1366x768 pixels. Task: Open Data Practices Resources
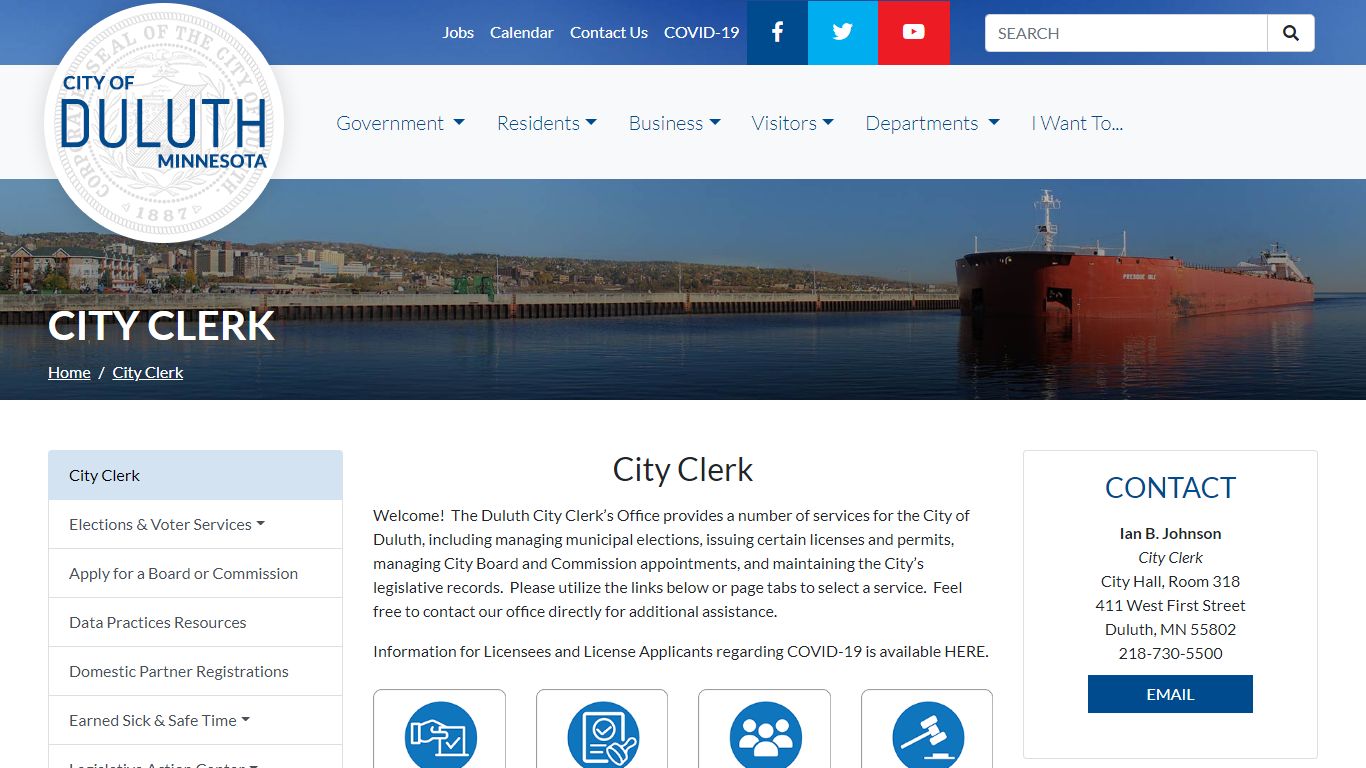point(195,622)
